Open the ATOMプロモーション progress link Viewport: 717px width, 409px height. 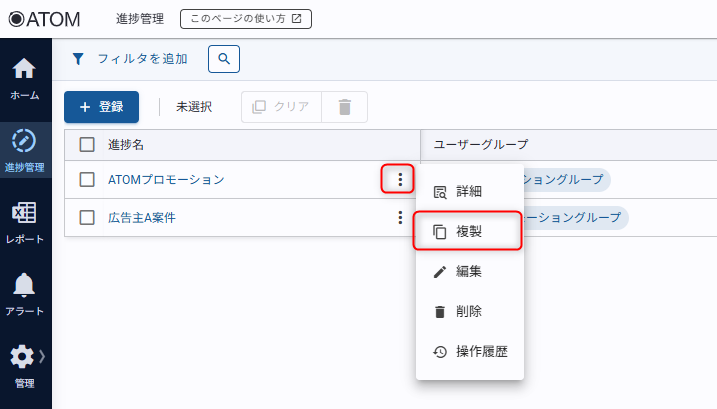tap(166, 180)
